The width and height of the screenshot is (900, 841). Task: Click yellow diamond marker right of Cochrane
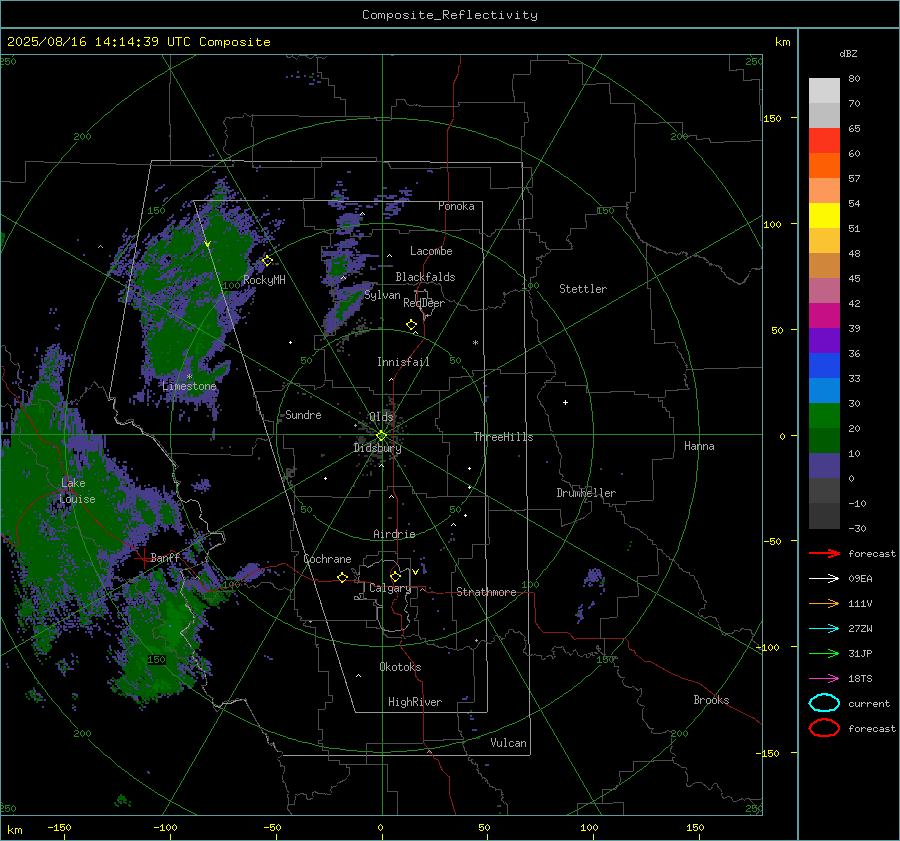(343, 577)
